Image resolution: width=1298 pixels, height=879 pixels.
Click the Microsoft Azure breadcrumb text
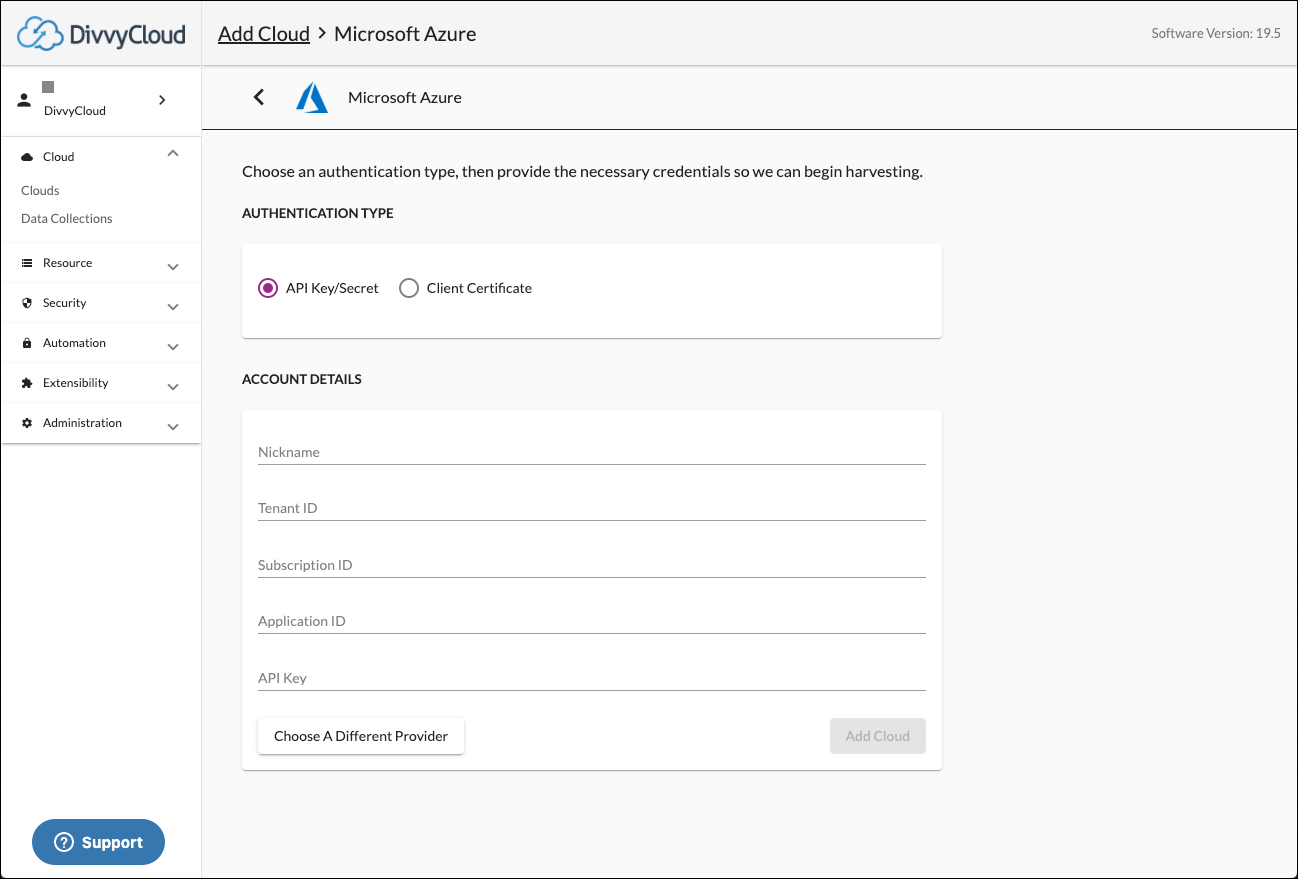tap(405, 34)
